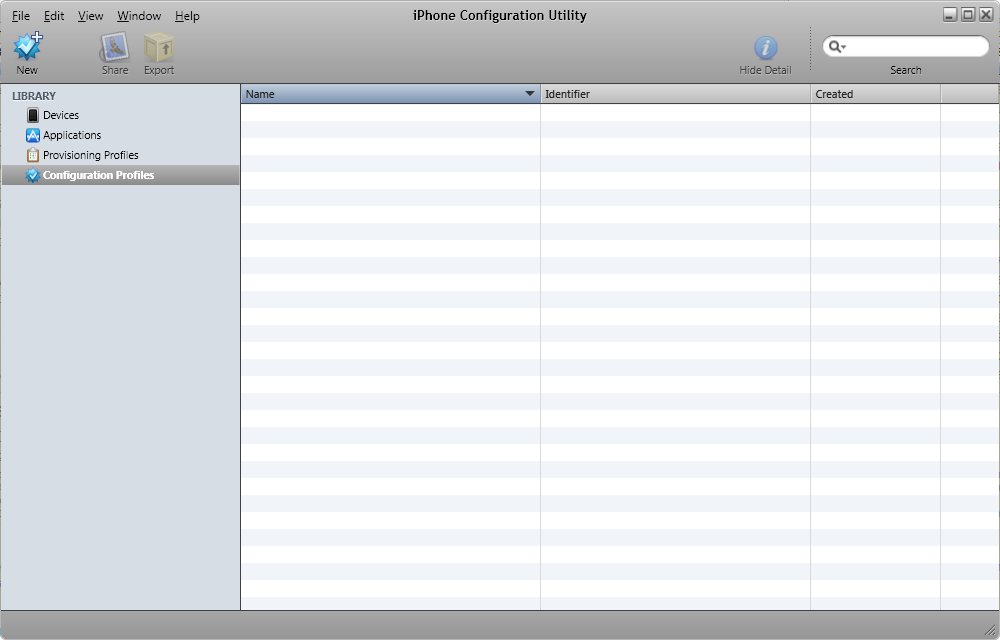Viewport: 1000px width, 640px height.
Task: Open the search magnifier dropdown
Action: 836,47
